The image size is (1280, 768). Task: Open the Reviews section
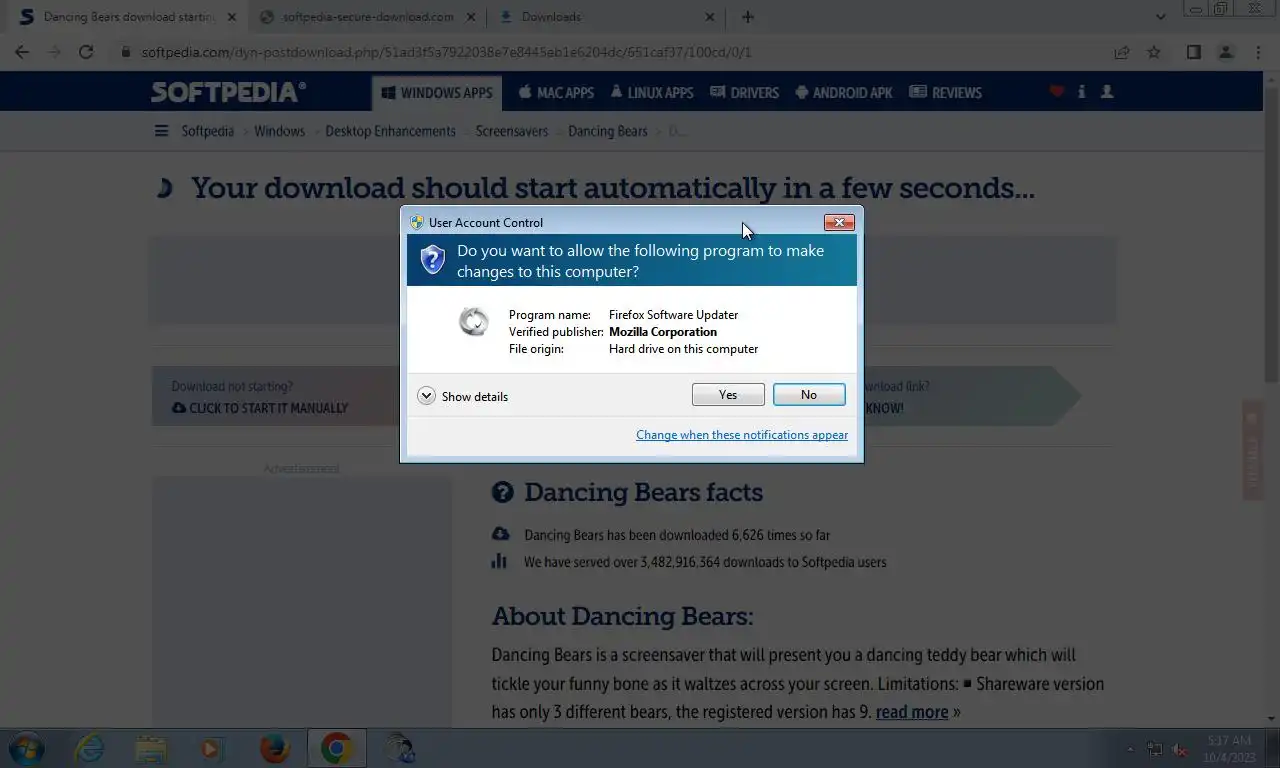click(945, 92)
